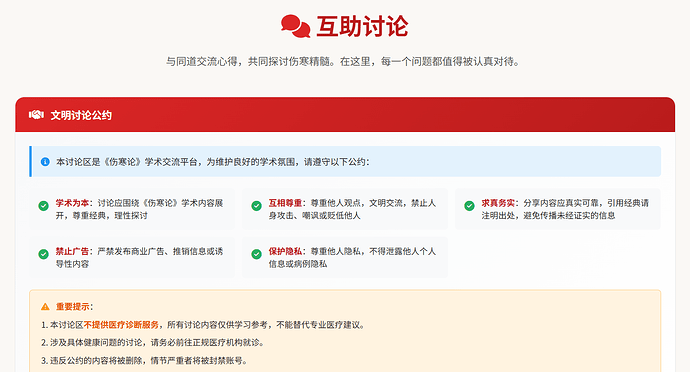Click the red label 互相尊重
Image resolution: width=690 pixels, height=372 pixels.
285,203
